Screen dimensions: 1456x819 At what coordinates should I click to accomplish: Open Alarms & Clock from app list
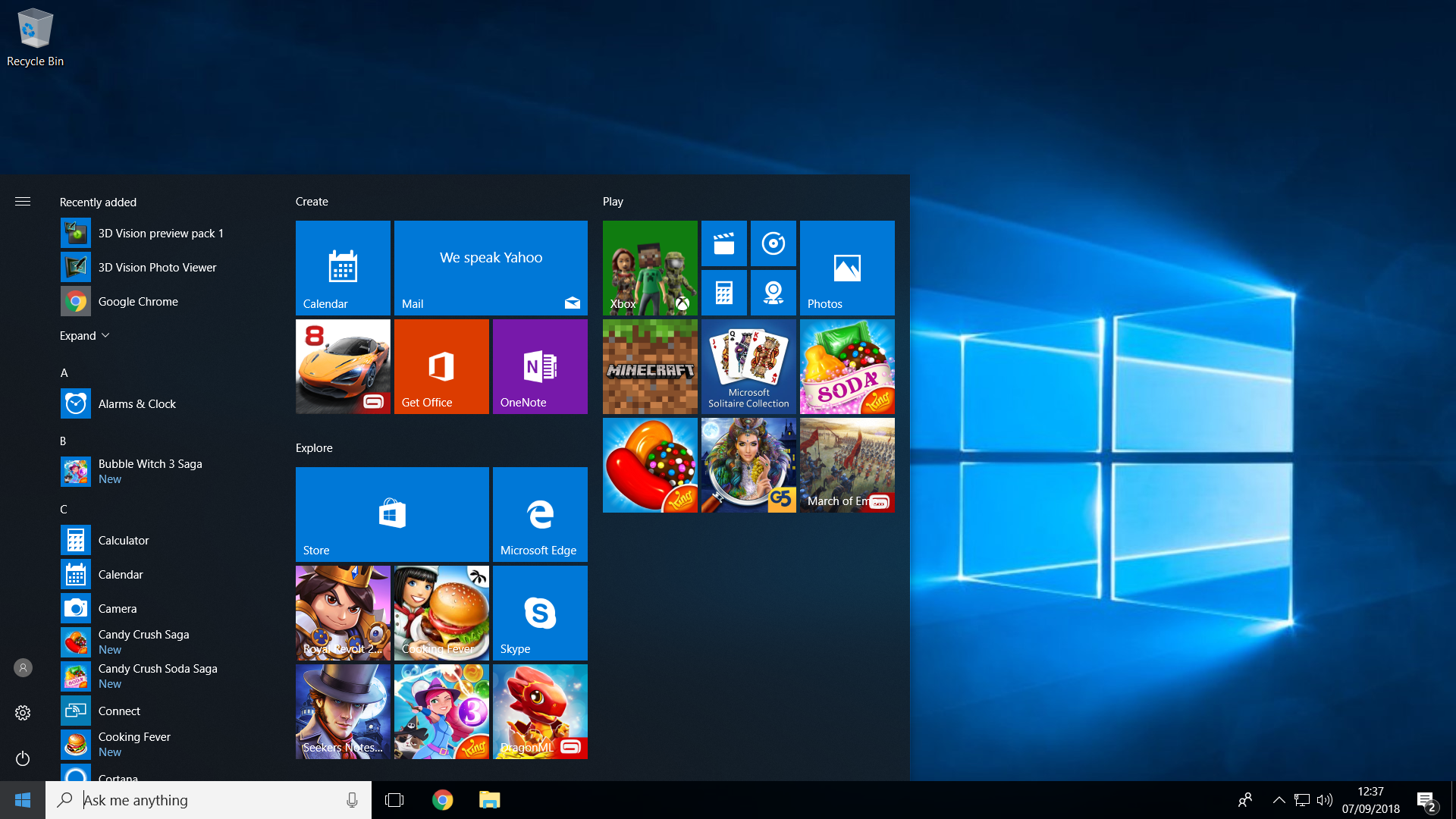(136, 403)
